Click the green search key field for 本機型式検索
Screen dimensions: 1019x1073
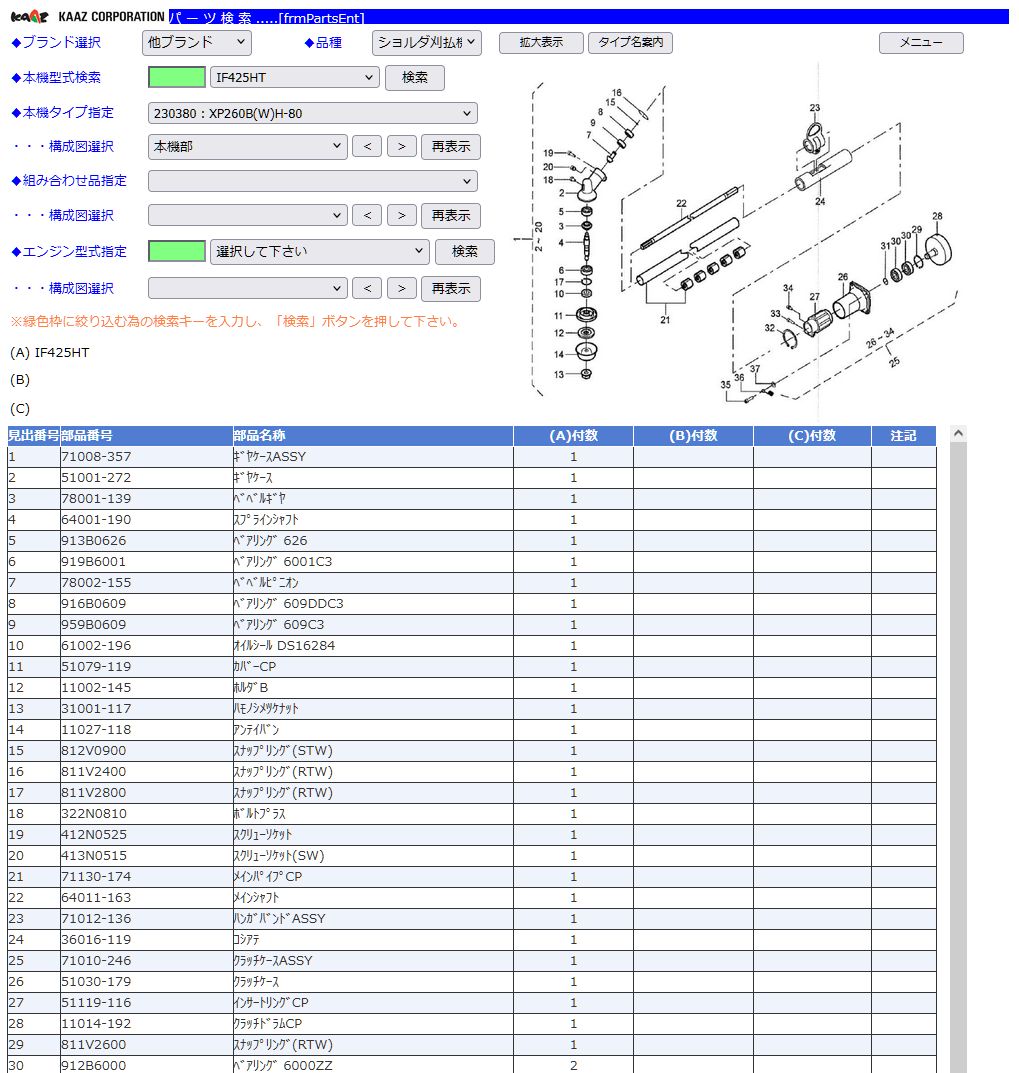click(177, 78)
